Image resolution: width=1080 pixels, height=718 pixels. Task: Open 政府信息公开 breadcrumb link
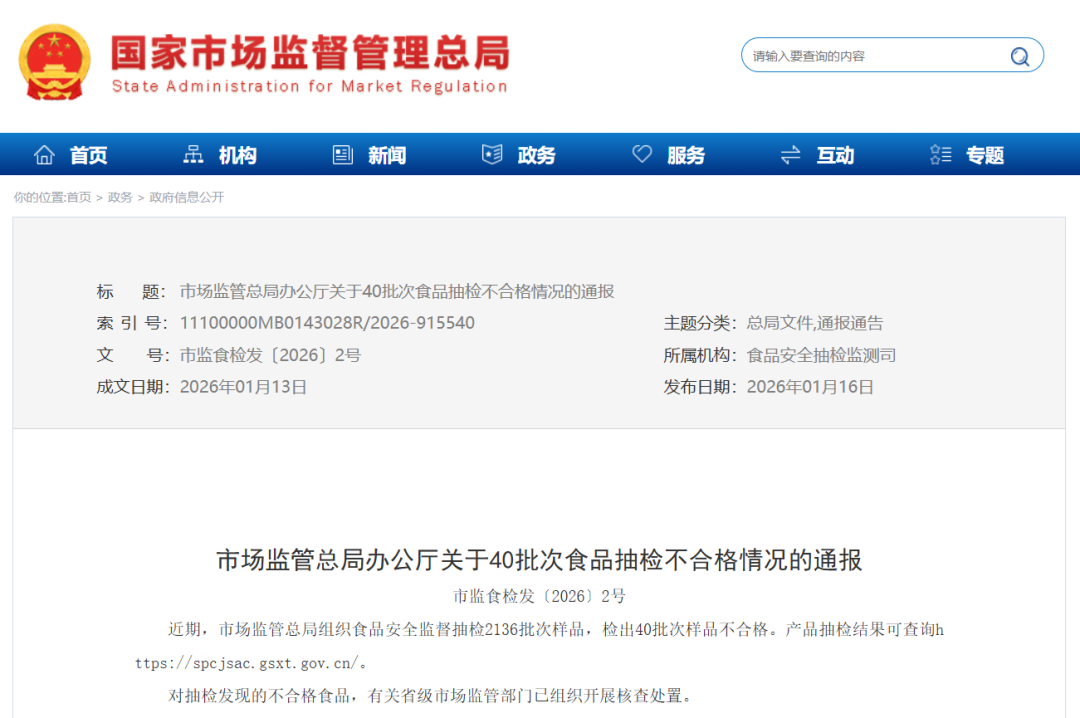click(187, 198)
